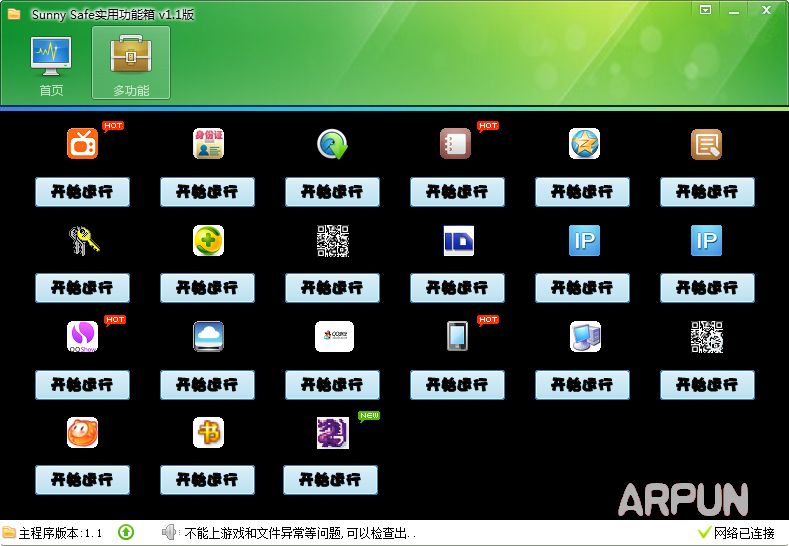Viewport: 789px width, 546px height.
Task: Click 开始运行 under the brown notebook icon
Action: (457, 192)
